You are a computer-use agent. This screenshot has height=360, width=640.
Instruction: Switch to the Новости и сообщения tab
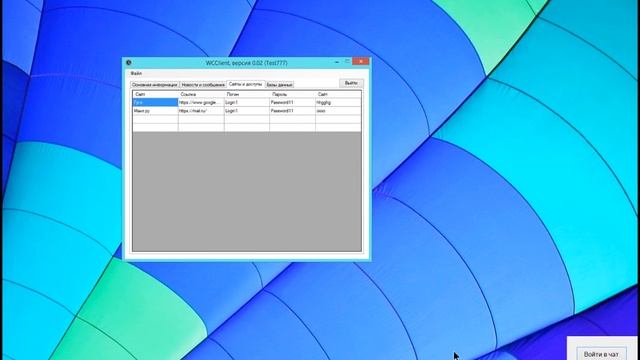pyautogui.click(x=203, y=85)
